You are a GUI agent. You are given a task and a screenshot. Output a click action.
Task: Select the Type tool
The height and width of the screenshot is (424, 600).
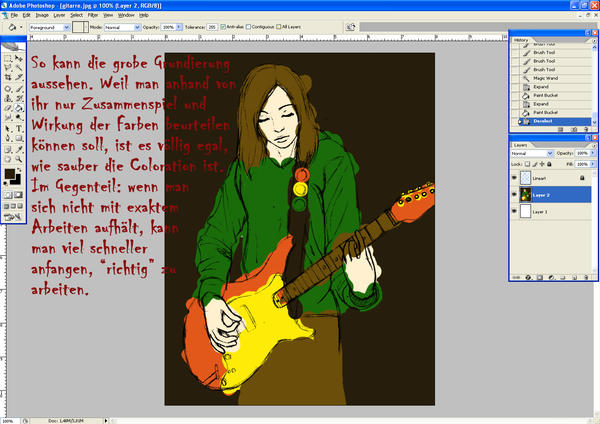tap(18, 129)
